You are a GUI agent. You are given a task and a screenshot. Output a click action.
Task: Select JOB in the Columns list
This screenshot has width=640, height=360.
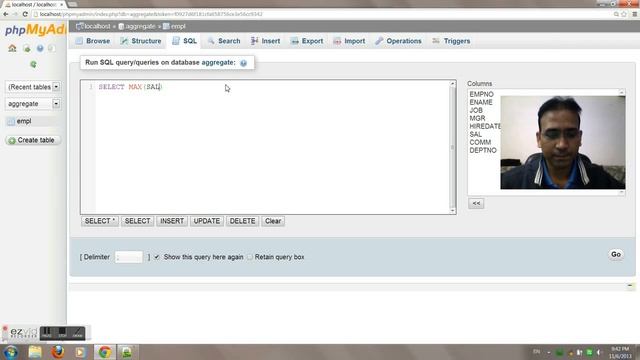coord(476,111)
